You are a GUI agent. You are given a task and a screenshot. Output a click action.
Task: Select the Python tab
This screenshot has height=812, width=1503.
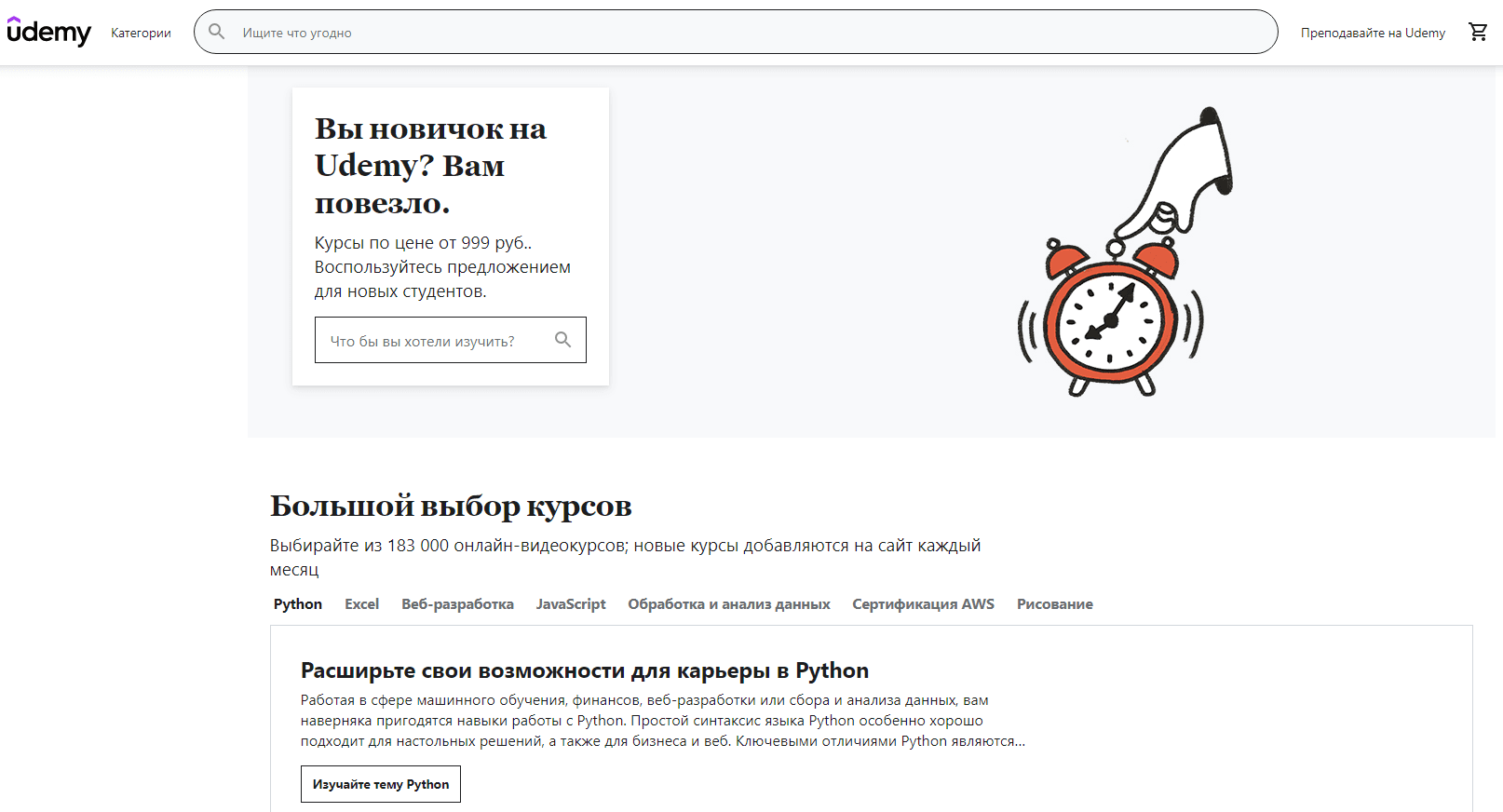[298, 604]
